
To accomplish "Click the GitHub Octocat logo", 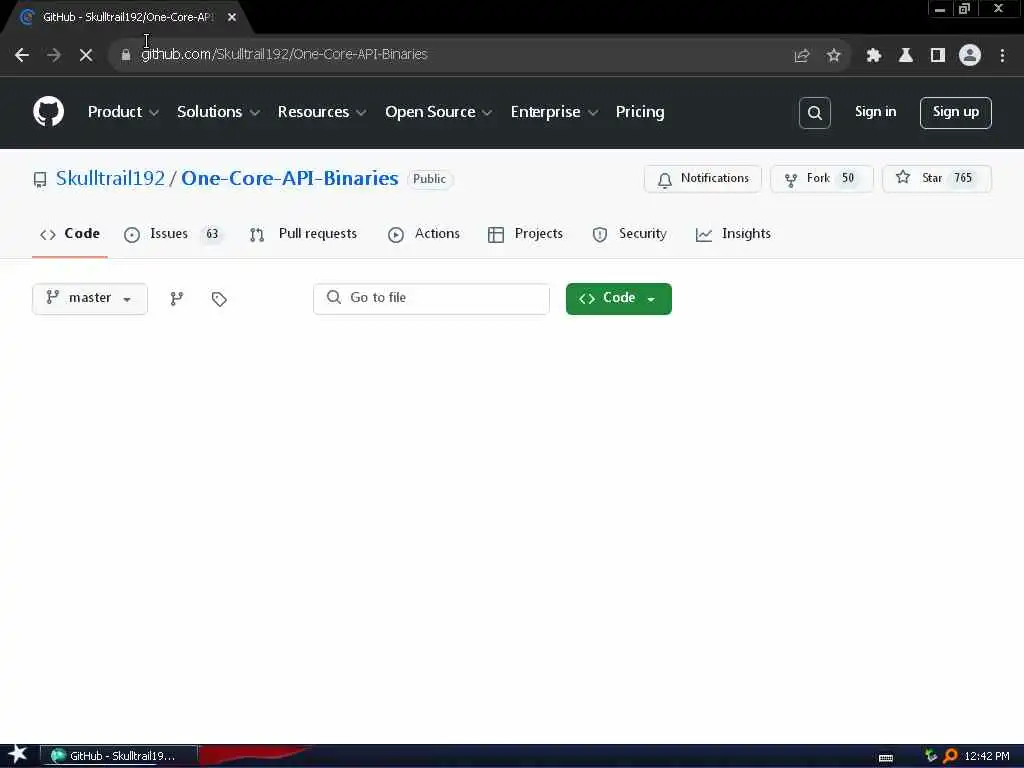I will [x=48, y=112].
